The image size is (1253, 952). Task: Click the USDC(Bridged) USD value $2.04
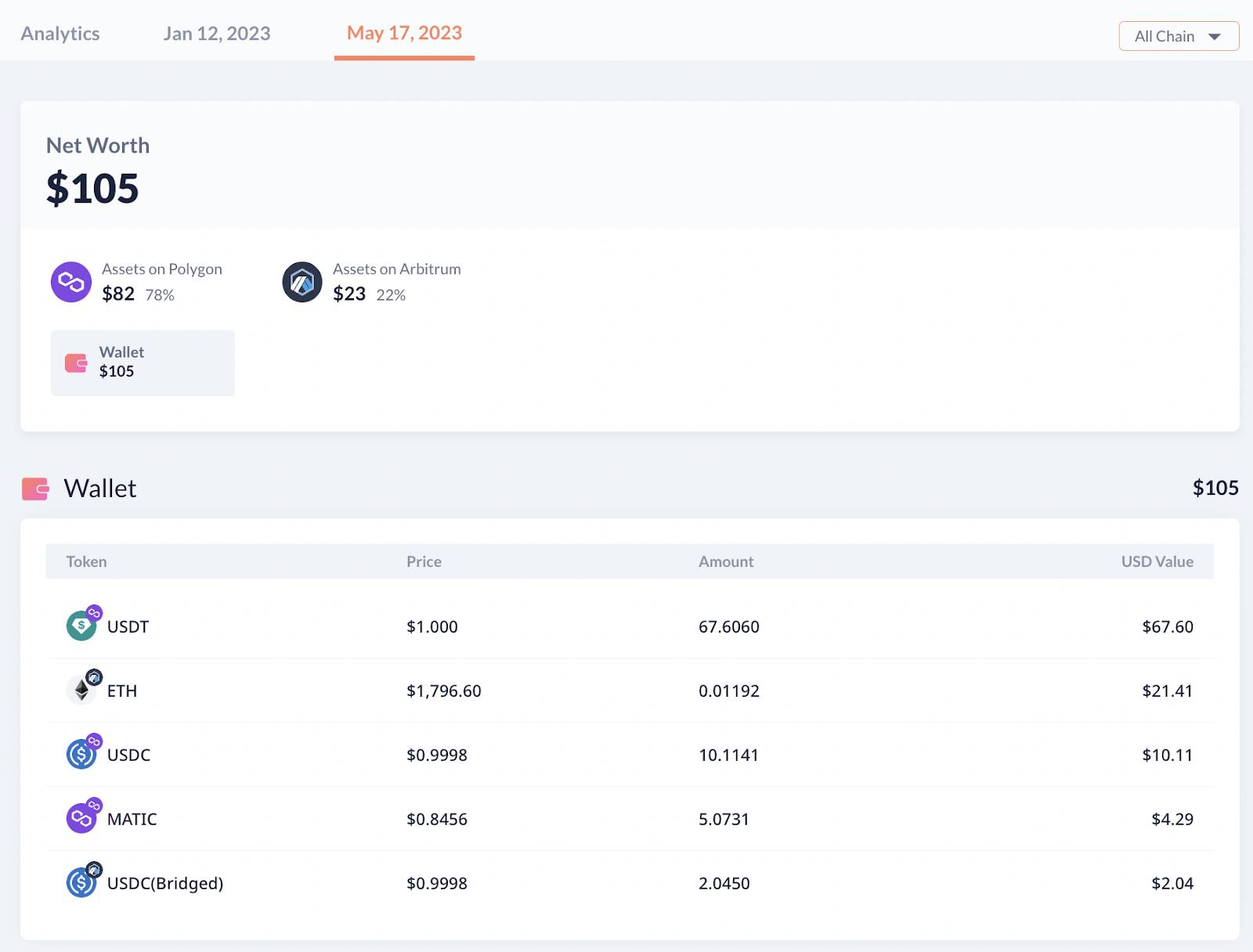1172,883
